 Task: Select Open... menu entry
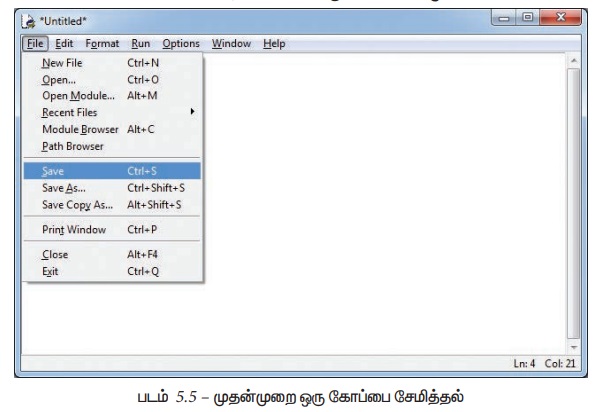click(59, 79)
